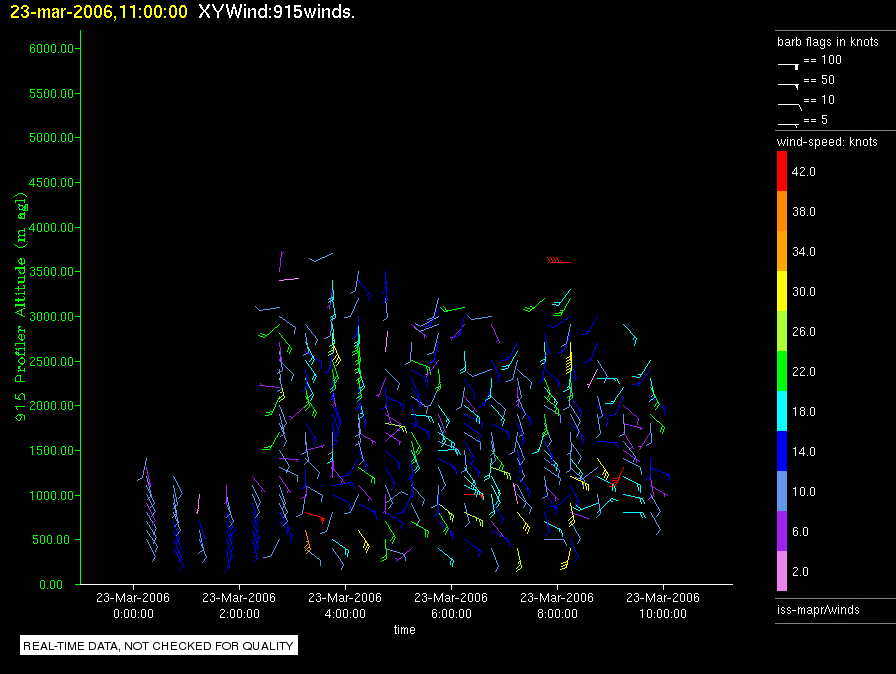Click the 'wind-speed: knots' legend heading
Image resolution: width=896 pixels, height=674 pixels.
click(827, 142)
